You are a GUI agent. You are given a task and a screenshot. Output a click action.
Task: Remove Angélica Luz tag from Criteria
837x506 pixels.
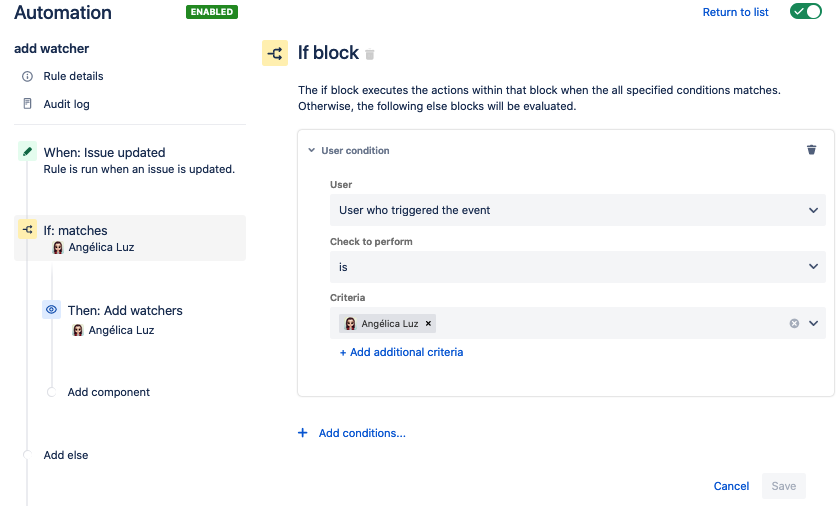429,324
